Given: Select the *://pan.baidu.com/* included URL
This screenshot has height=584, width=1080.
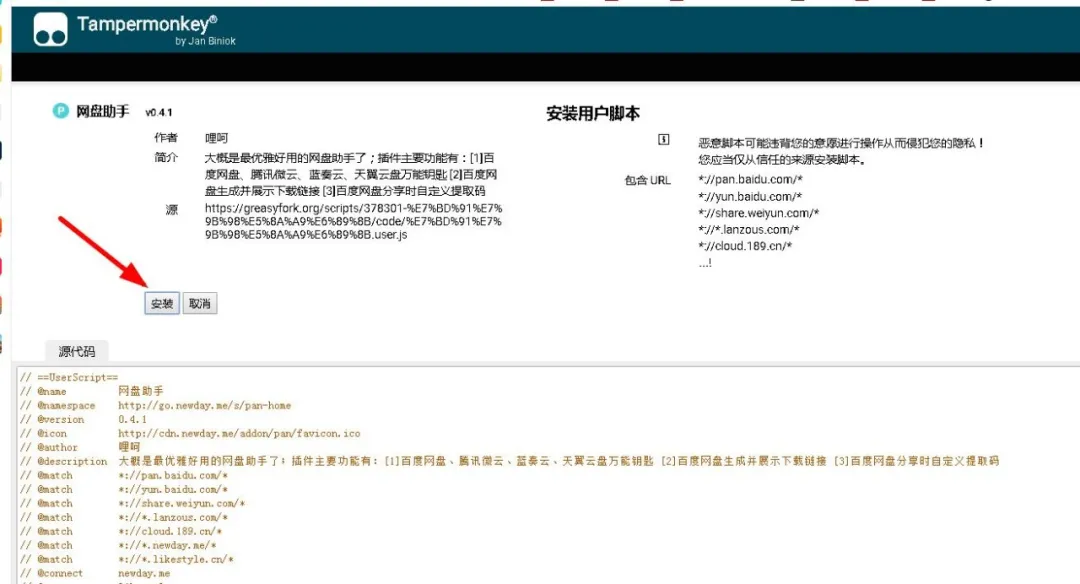Looking at the screenshot, I should (750, 180).
